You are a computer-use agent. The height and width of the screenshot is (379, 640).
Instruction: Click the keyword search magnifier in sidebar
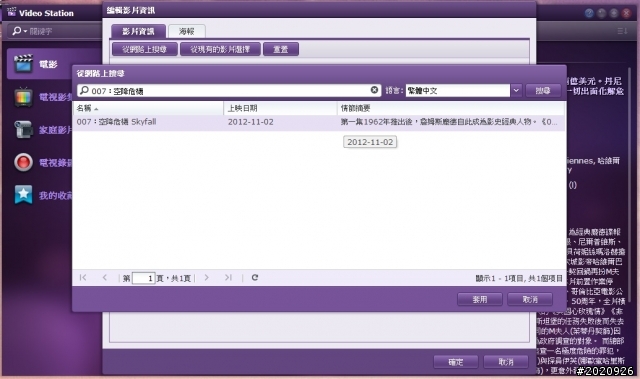click(x=16, y=31)
